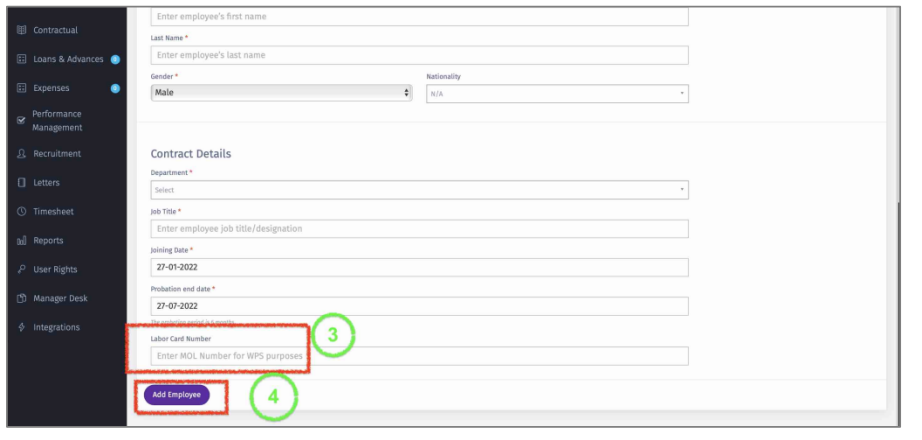Open the Gender dropdown
The height and width of the screenshot is (440, 922).
coord(281,92)
